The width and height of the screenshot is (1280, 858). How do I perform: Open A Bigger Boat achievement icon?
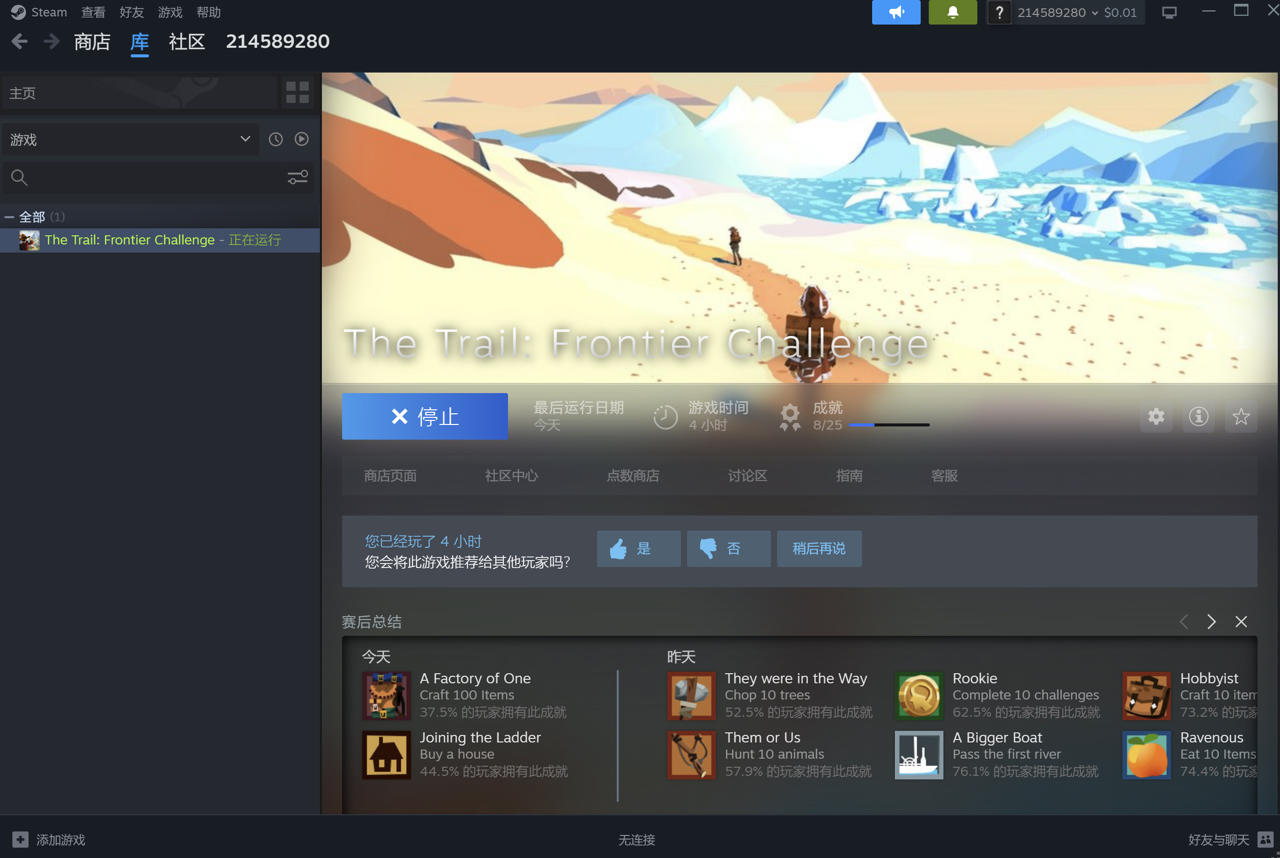[x=919, y=754]
